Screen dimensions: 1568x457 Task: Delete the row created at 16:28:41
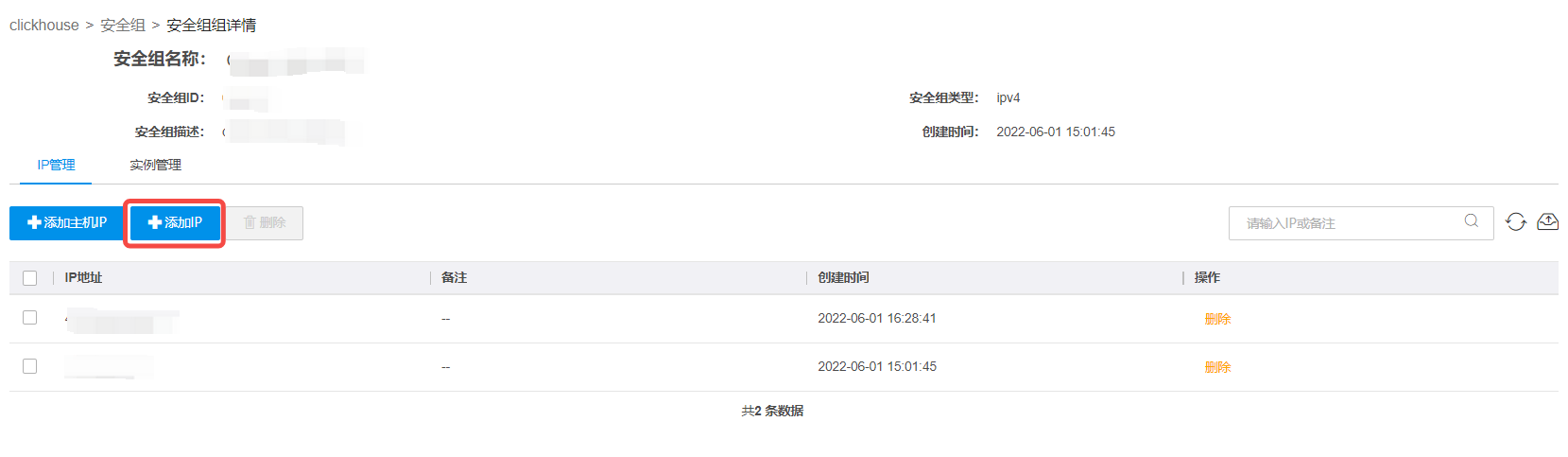pyautogui.click(x=1217, y=319)
